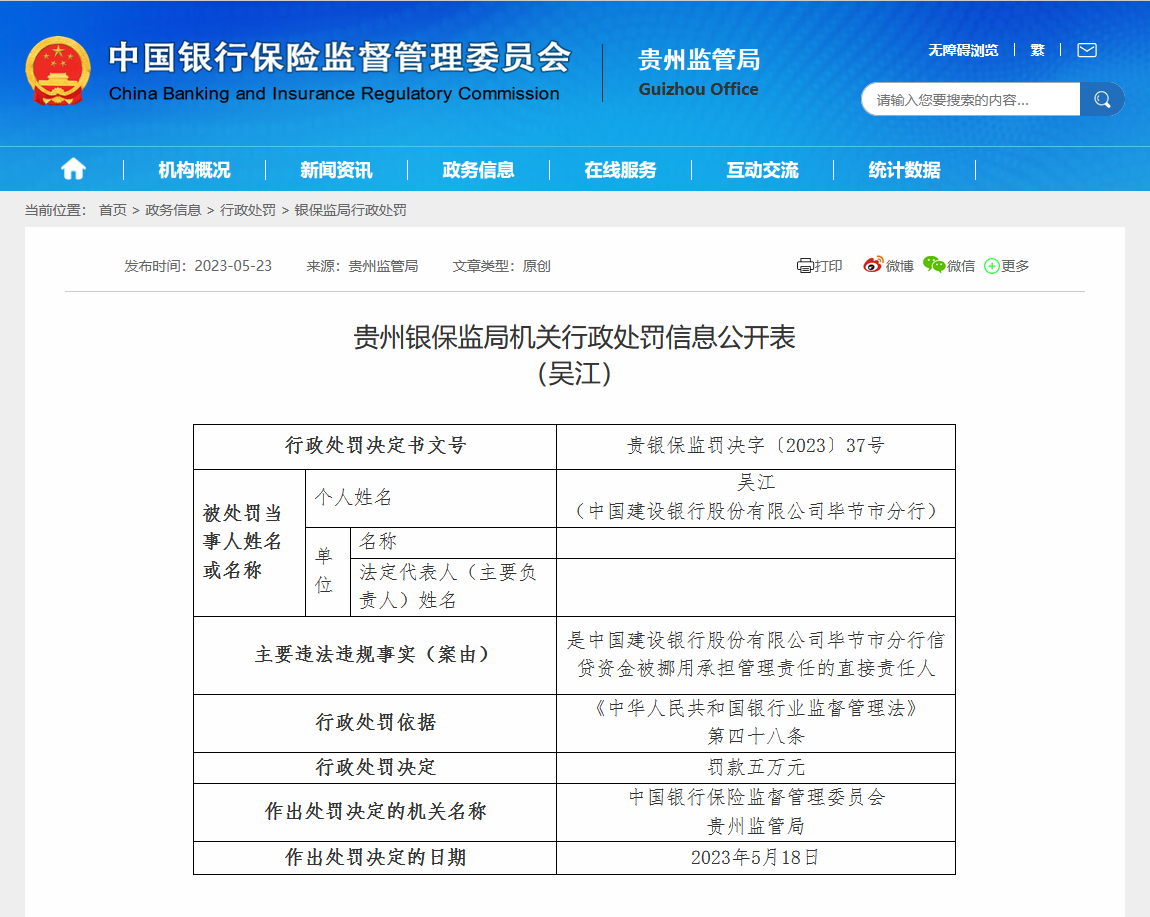Screen dimensions: 1150x917
Task: Share via the Weibo icon
Action: (x=873, y=265)
